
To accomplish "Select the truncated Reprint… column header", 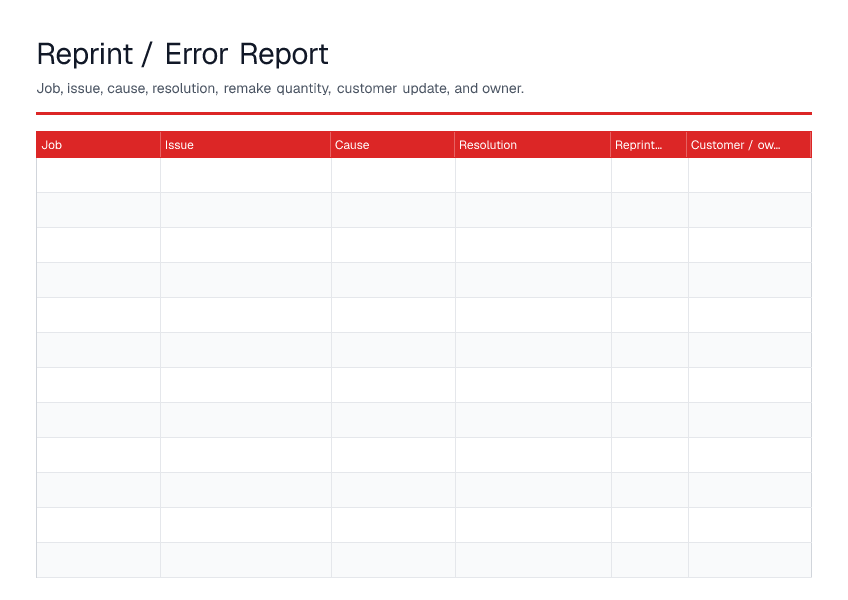I will coord(648,145).
